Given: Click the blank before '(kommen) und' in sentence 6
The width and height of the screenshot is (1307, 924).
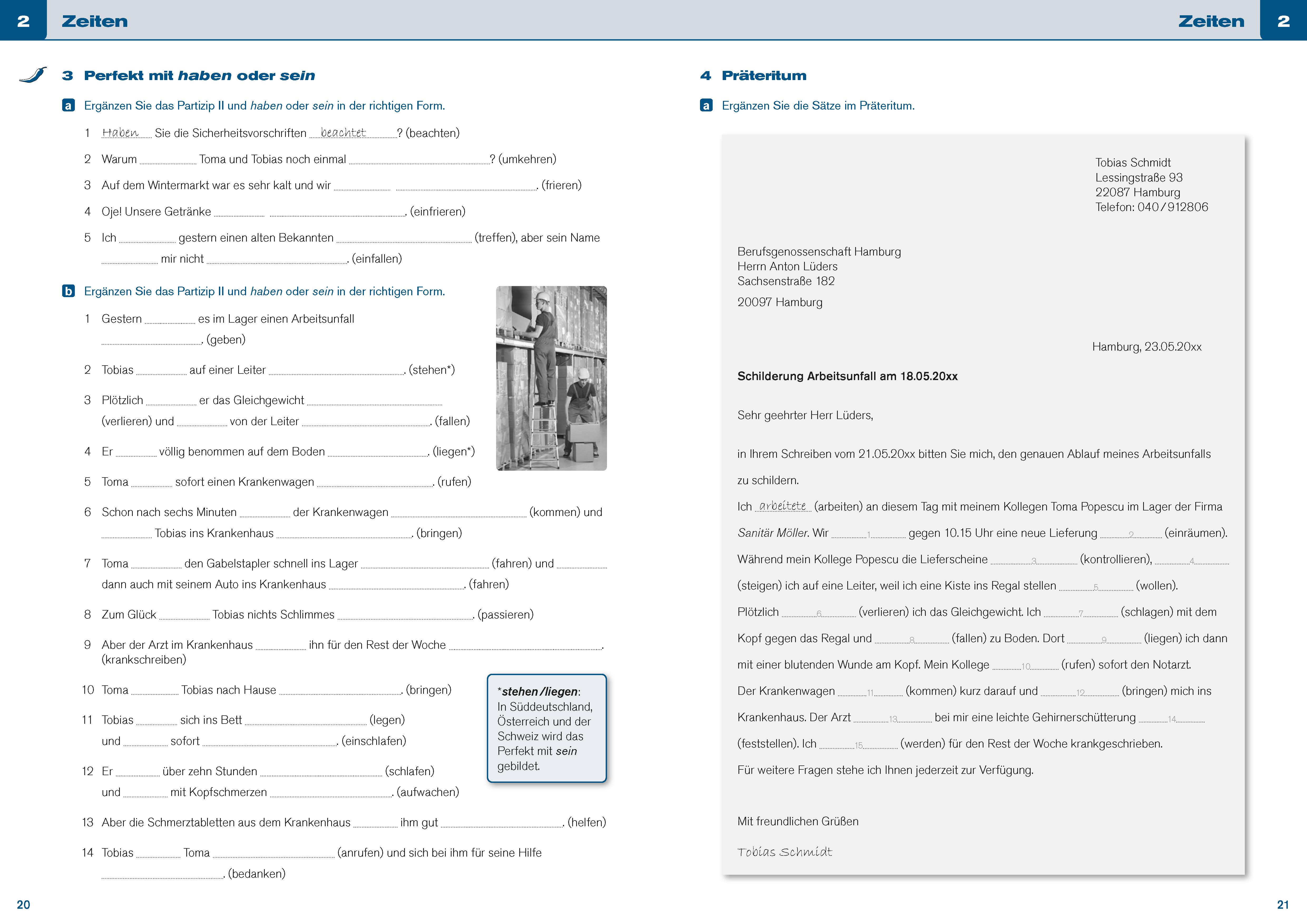Looking at the screenshot, I should (459, 513).
